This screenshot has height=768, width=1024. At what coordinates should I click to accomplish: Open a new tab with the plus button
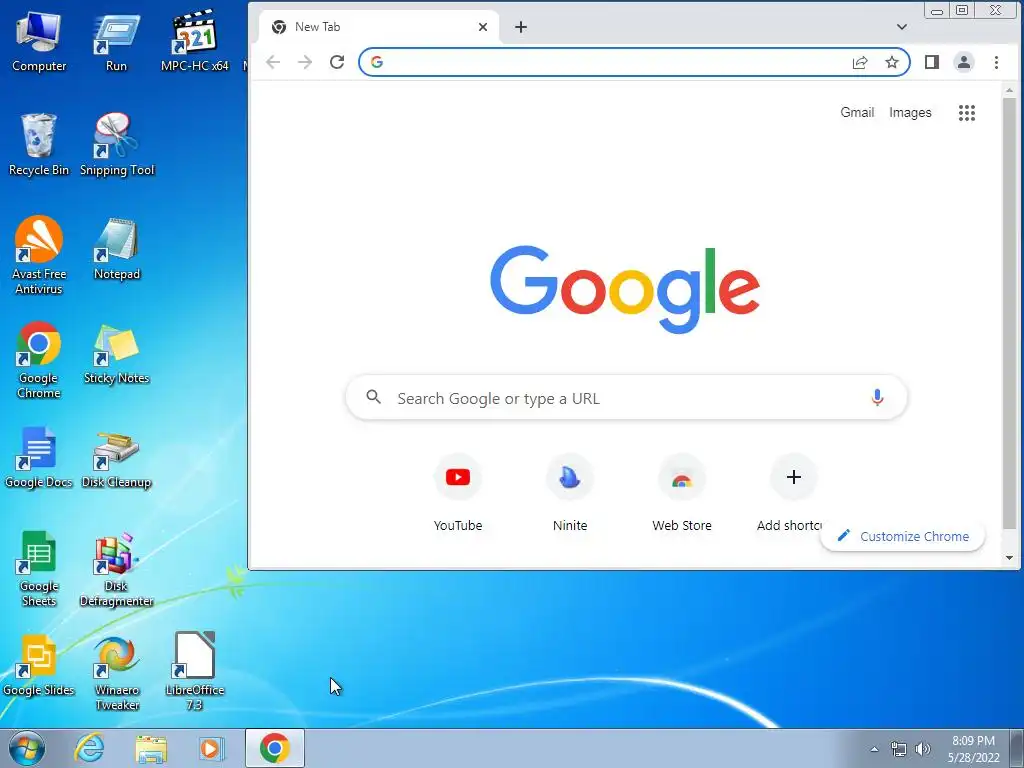[520, 27]
